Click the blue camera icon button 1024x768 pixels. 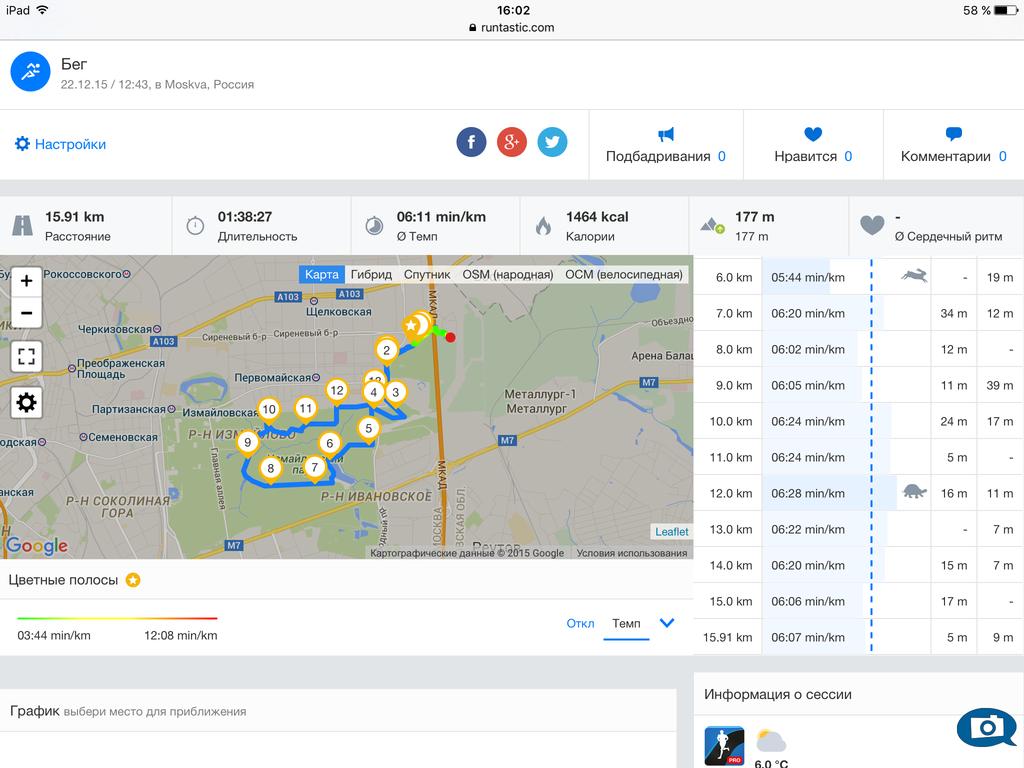986,727
